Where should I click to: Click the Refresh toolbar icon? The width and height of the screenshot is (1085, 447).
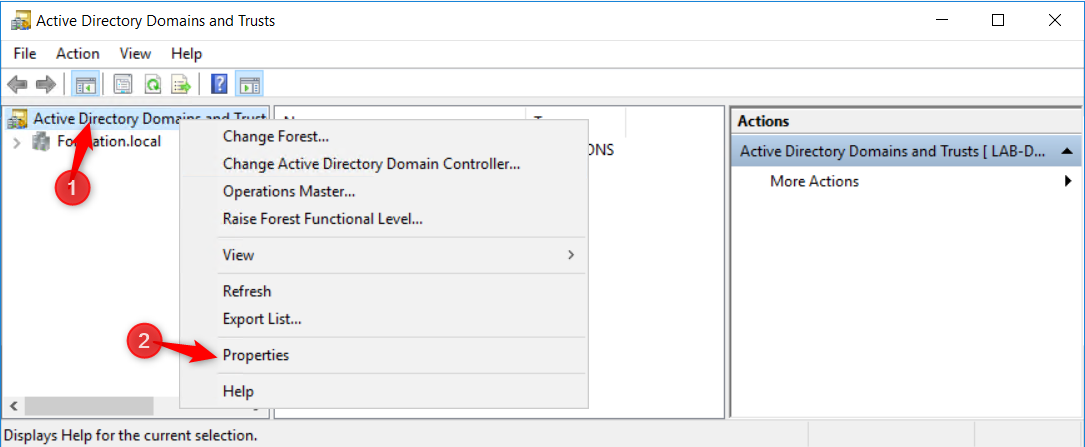coord(153,84)
